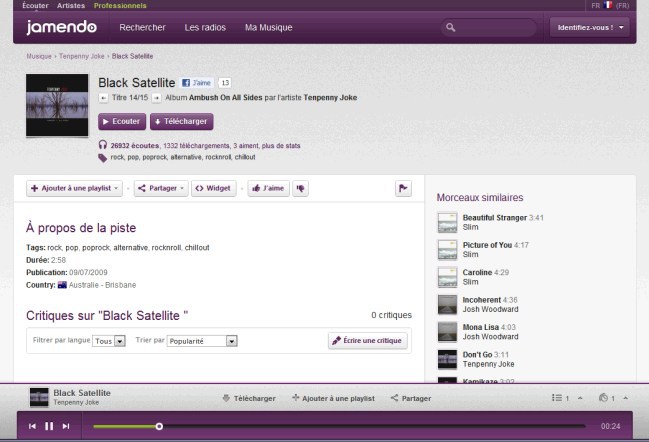649x442 pixels.
Task: Go to previous title arrow
Action: click(x=103, y=98)
